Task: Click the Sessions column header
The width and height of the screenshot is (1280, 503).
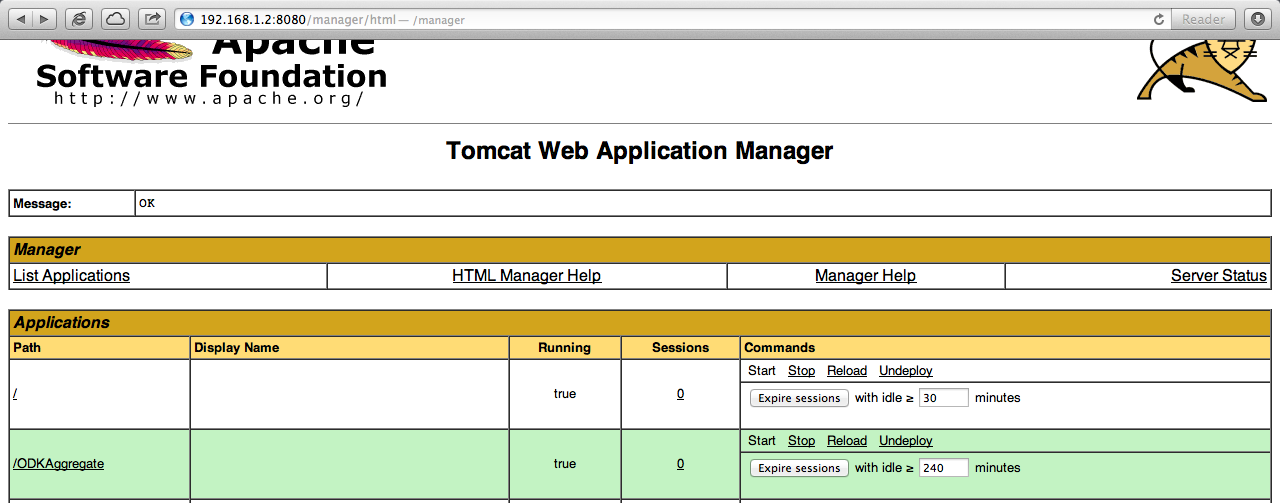Action: point(680,347)
